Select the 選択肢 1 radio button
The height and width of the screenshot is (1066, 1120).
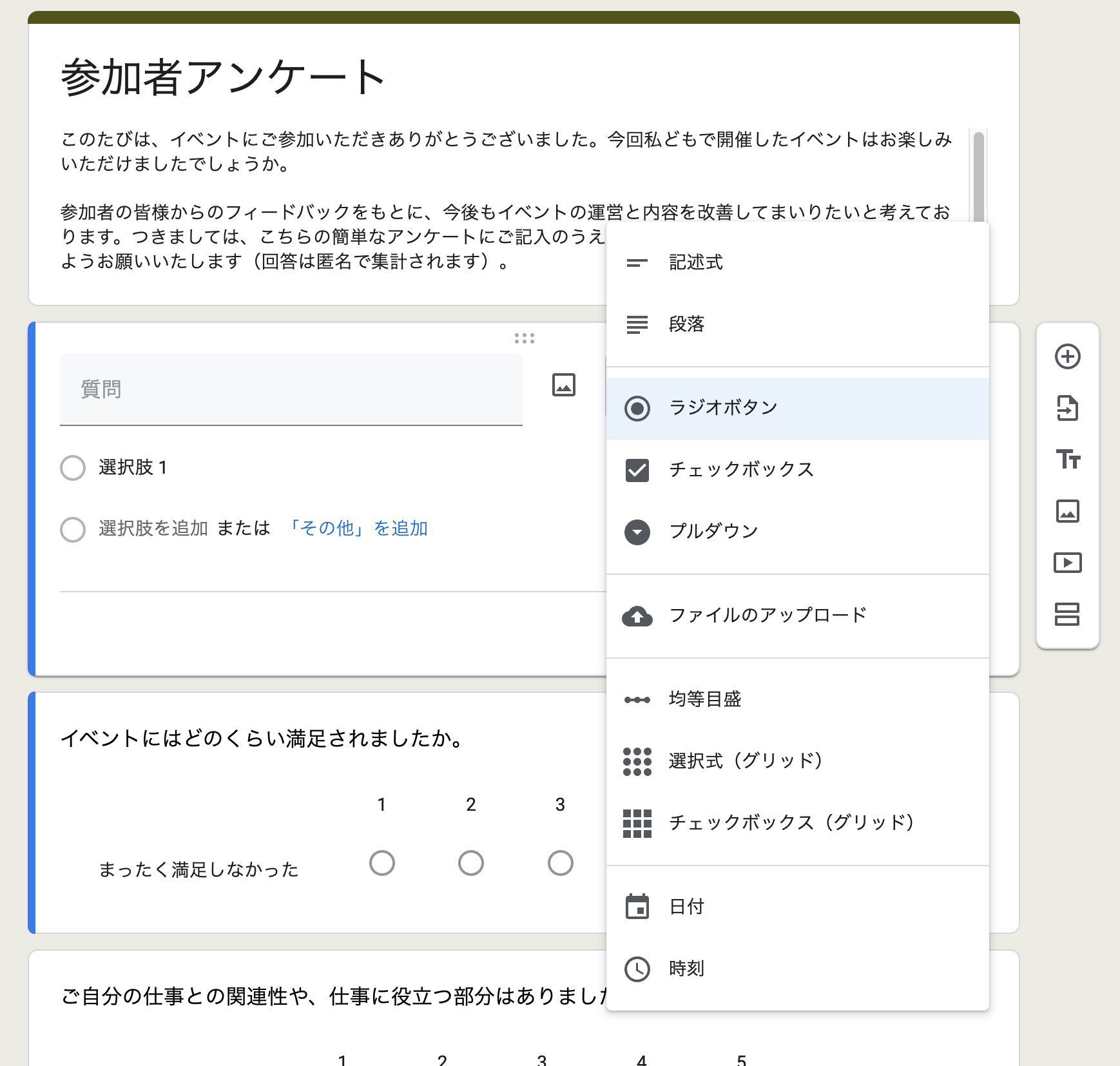(x=73, y=468)
